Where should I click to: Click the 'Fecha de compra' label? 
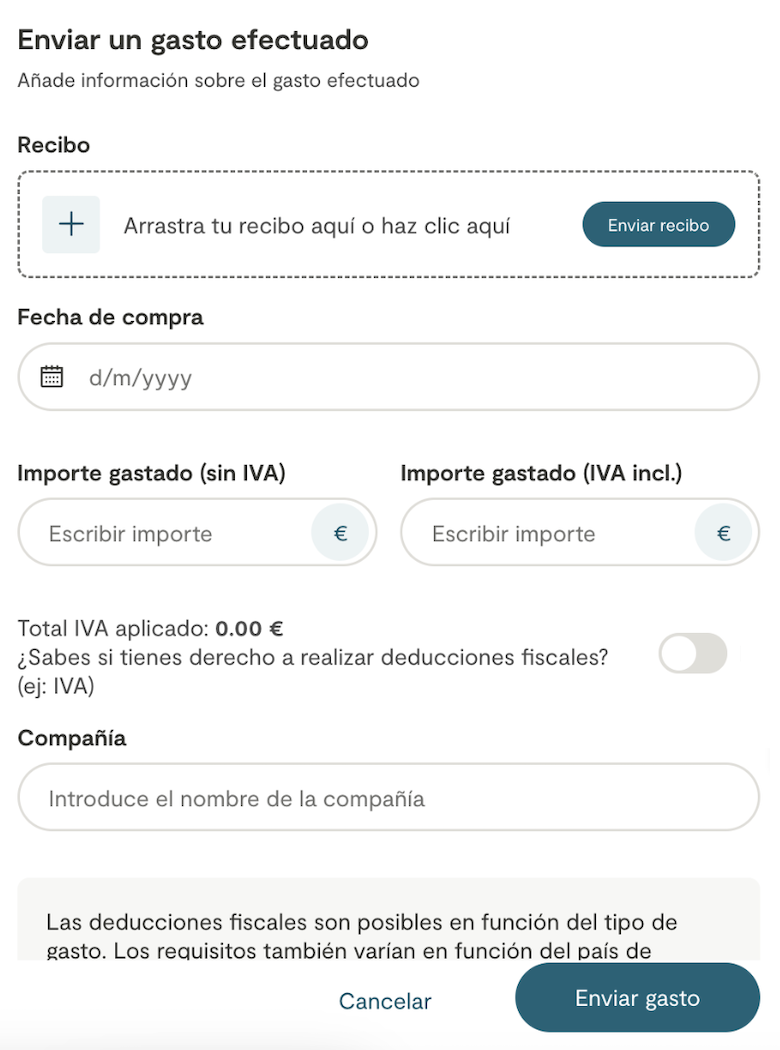click(110, 317)
